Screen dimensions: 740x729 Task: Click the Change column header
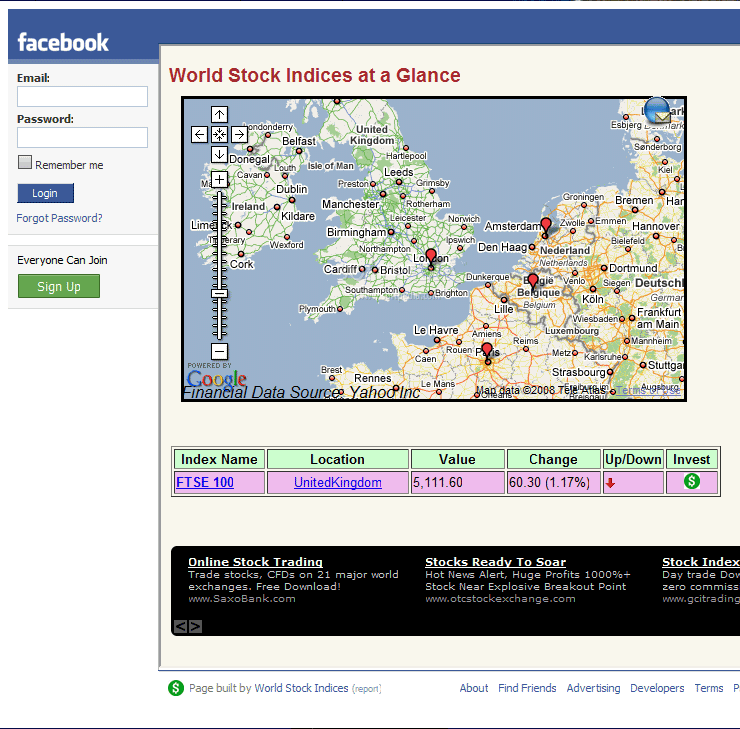tap(553, 459)
